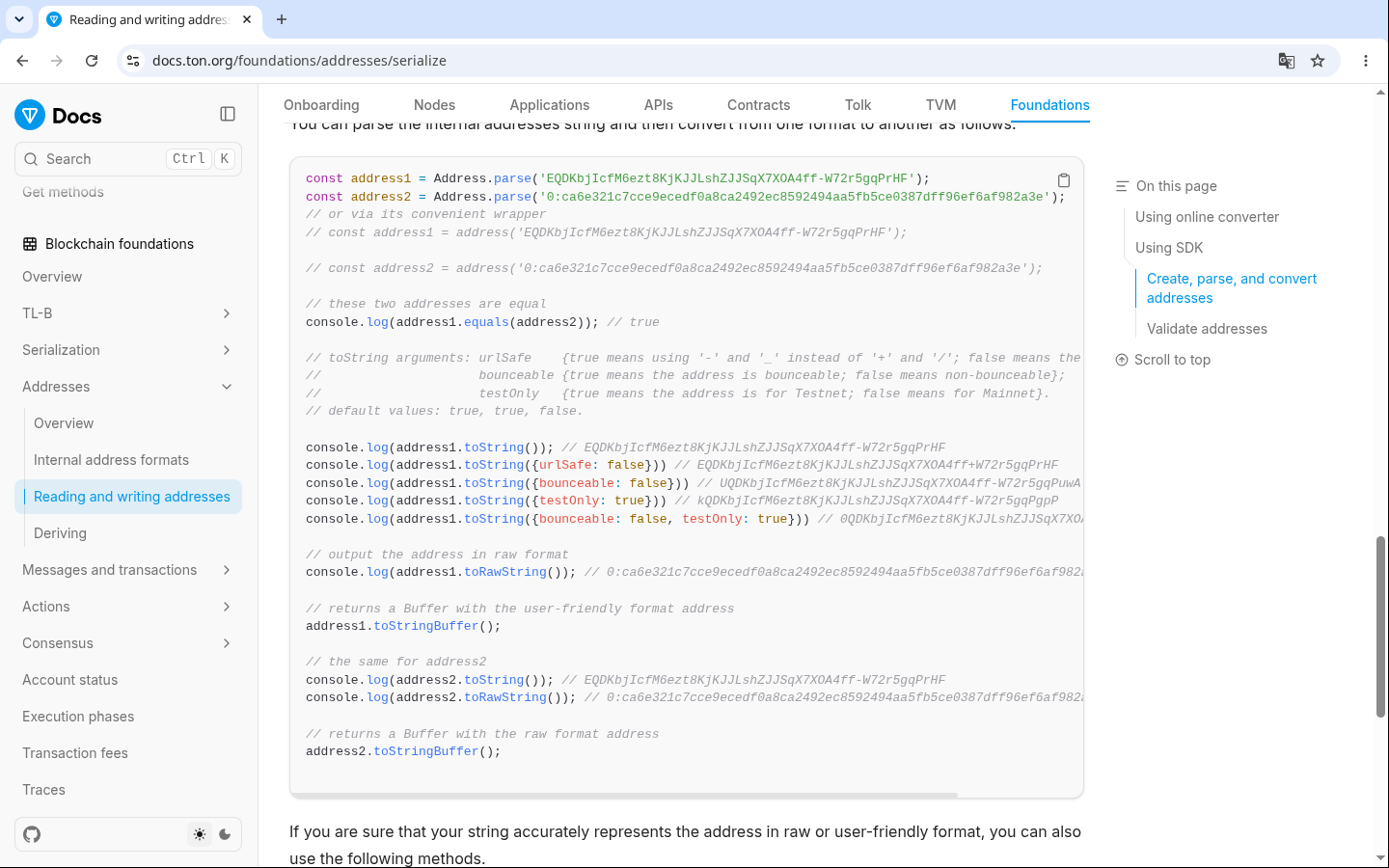The width and height of the screenshot is (1389, 868).
Task: View site information icon in address bar
Action: tap(133, 61)
